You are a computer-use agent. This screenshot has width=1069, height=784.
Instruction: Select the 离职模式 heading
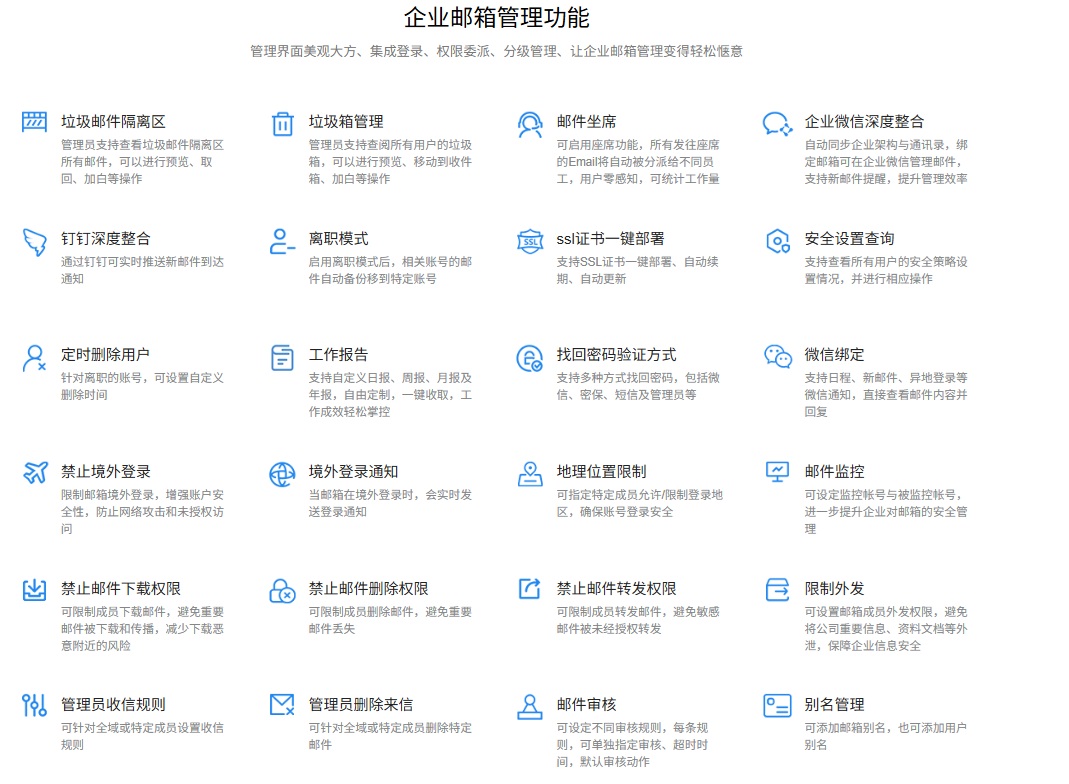(339, 239)
